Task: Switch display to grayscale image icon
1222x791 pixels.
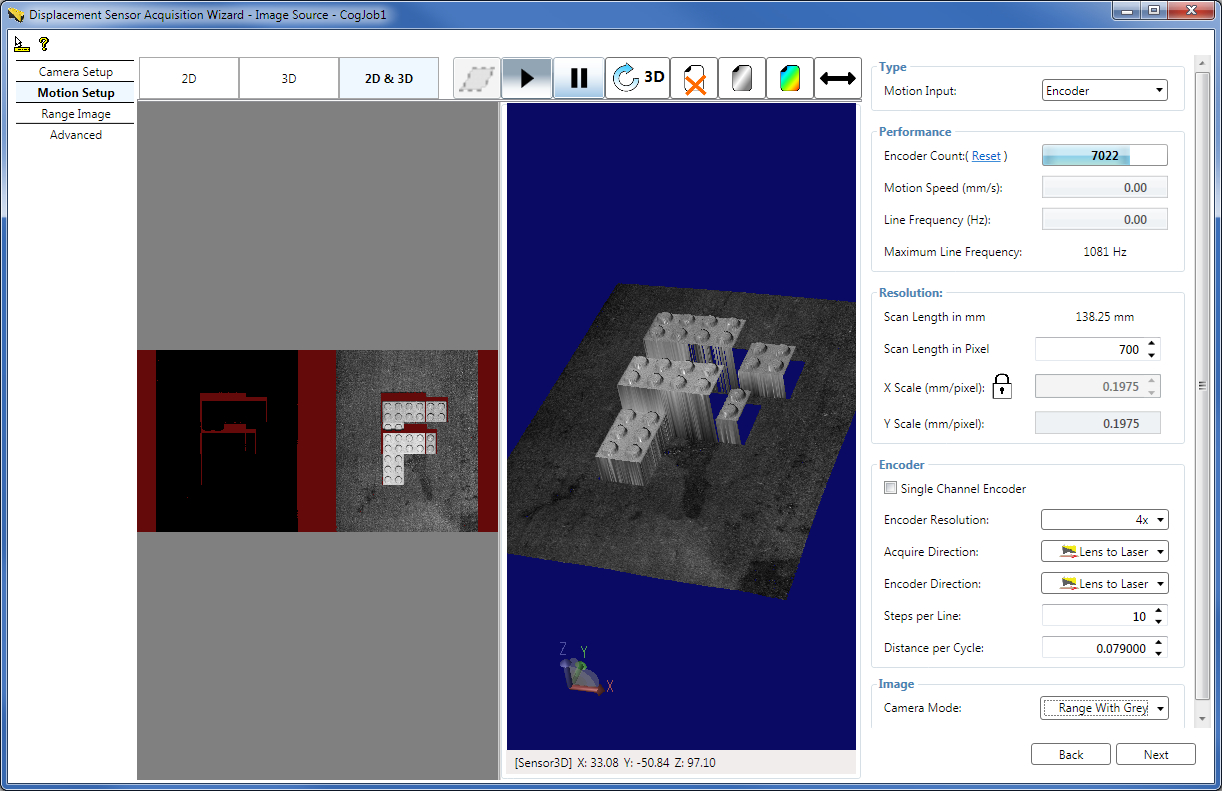Action: coord(742,76)
